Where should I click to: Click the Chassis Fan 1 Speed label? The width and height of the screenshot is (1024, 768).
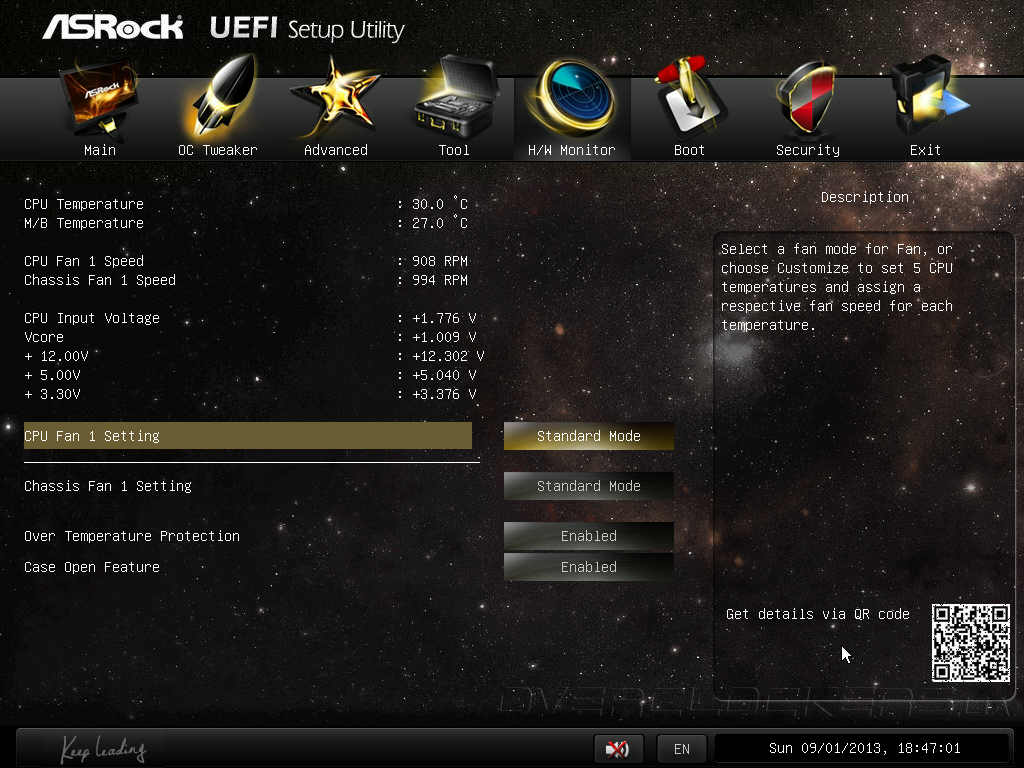(x=100, y=280)
